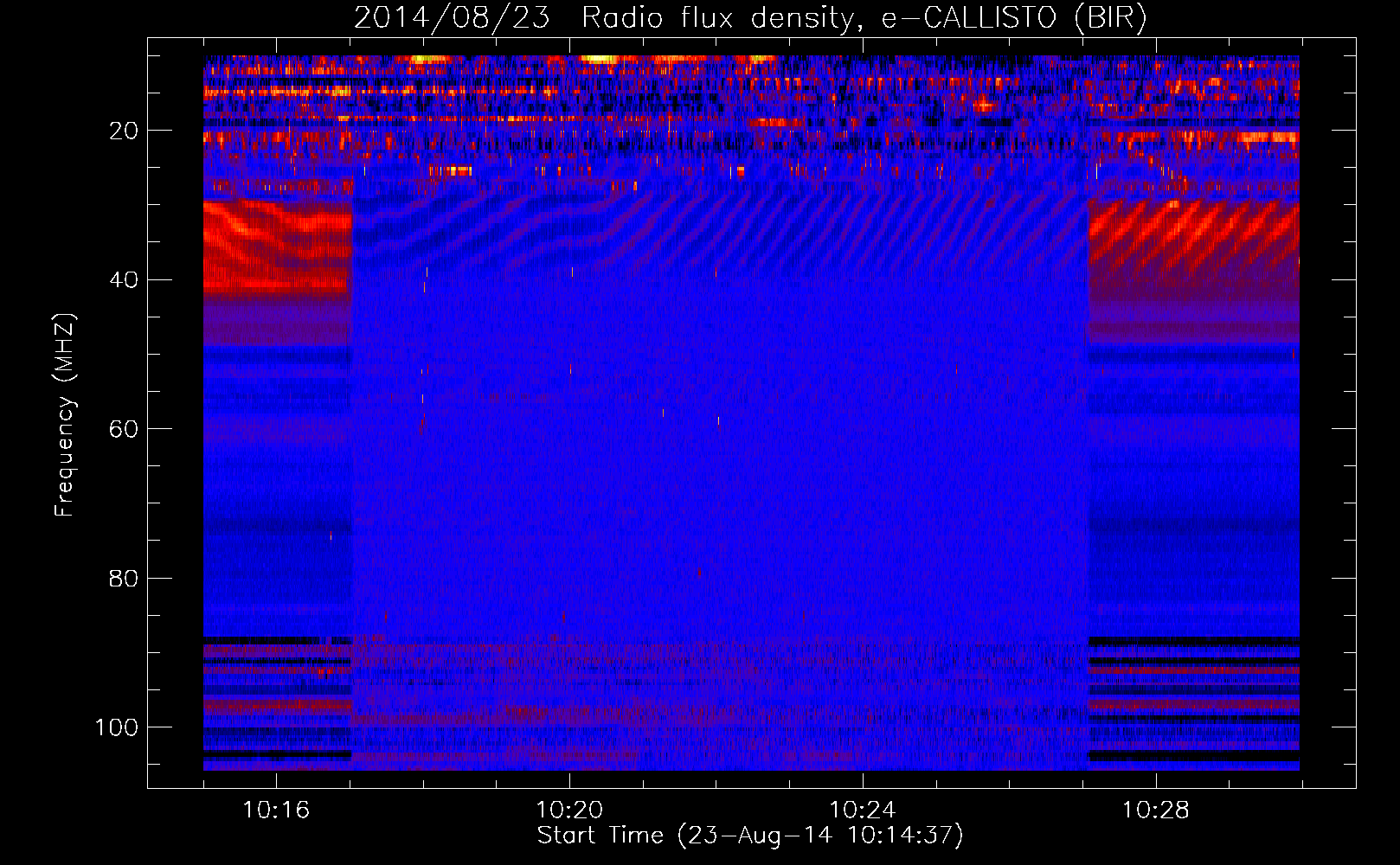Click the '80' frequency tick label
Image resolution: width=1400 pixels, height=865 pixels.
pyautogui.click(x=122, y=578)
